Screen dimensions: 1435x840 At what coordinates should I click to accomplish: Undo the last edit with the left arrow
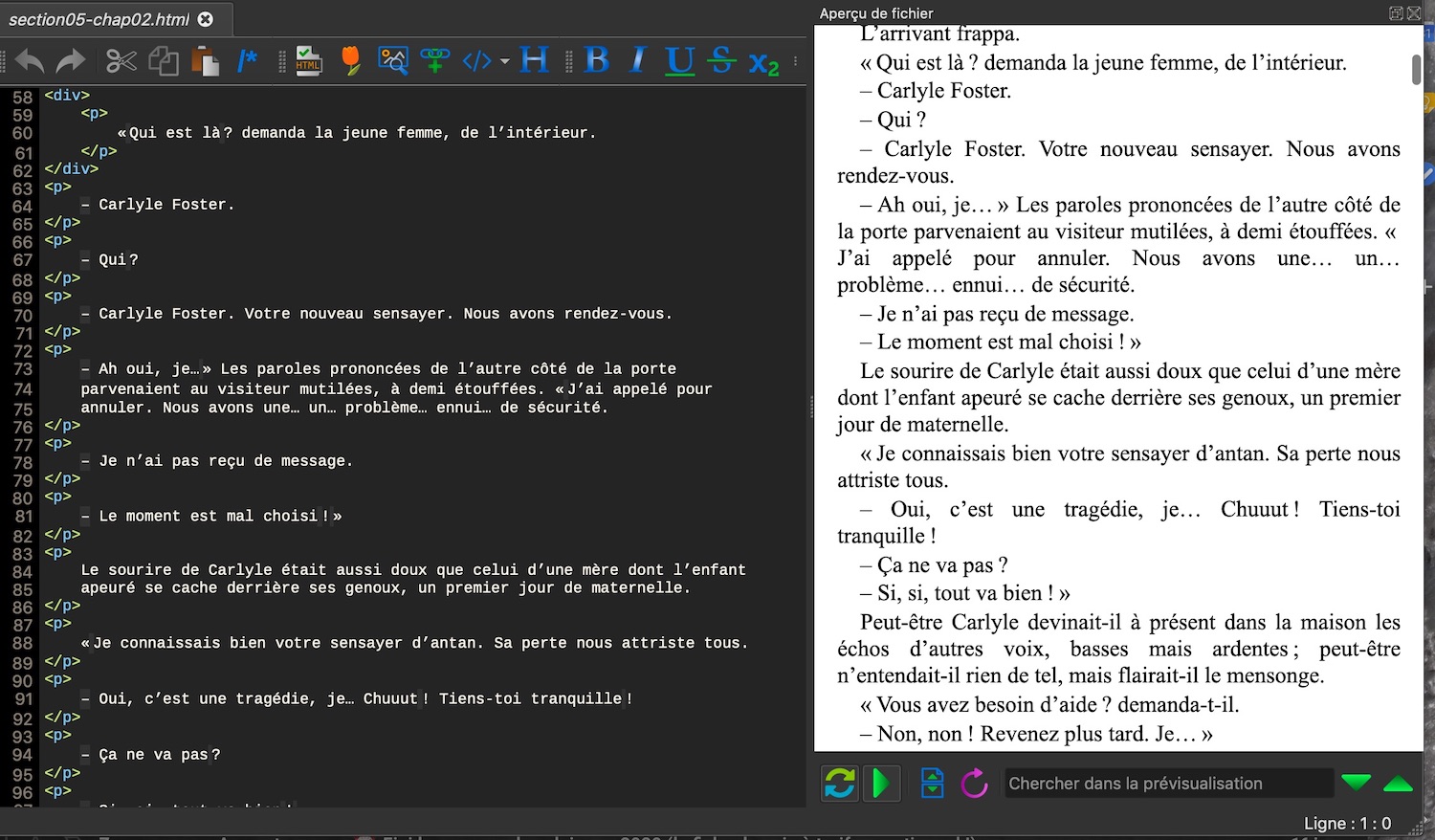point(30,62)
